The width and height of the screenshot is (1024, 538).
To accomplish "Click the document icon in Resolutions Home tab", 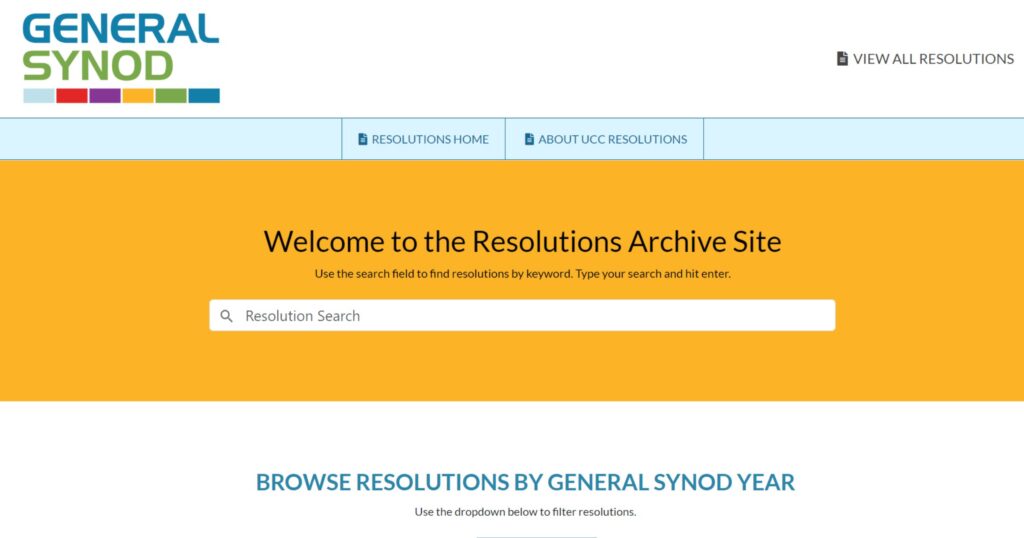I will coord(362,139).
